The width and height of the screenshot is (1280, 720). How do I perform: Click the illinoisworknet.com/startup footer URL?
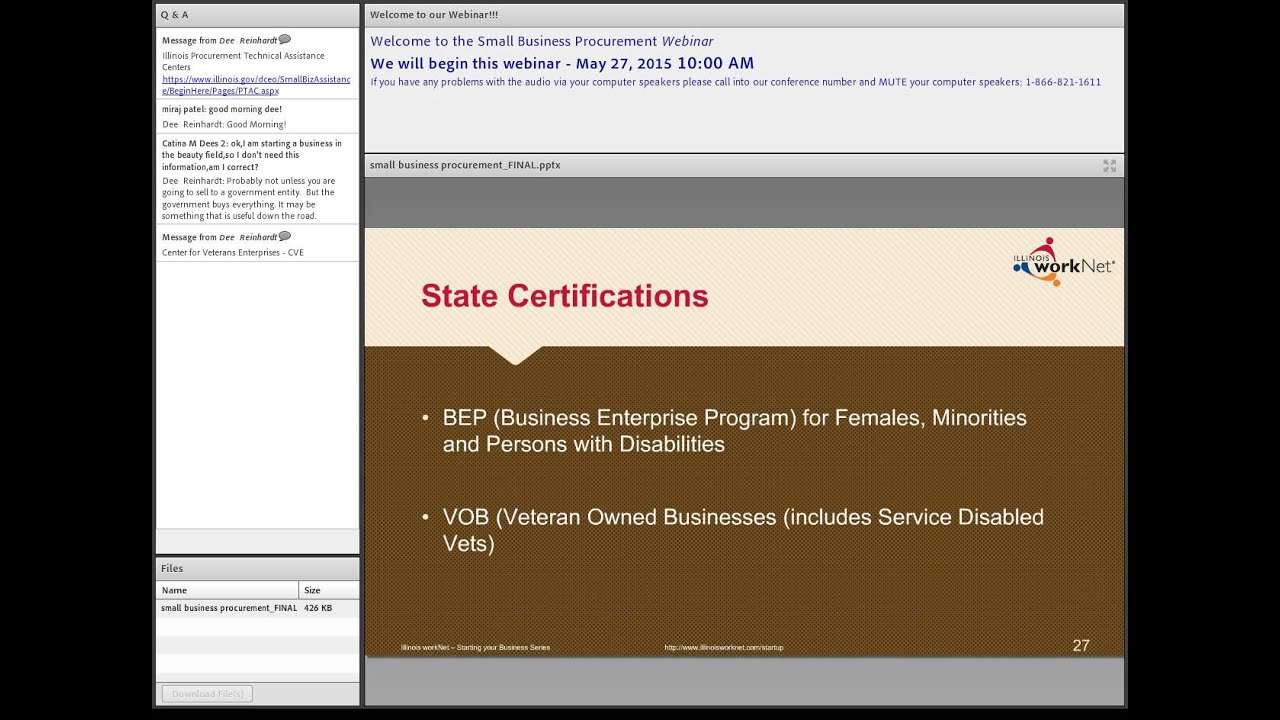tap(724, 647)
